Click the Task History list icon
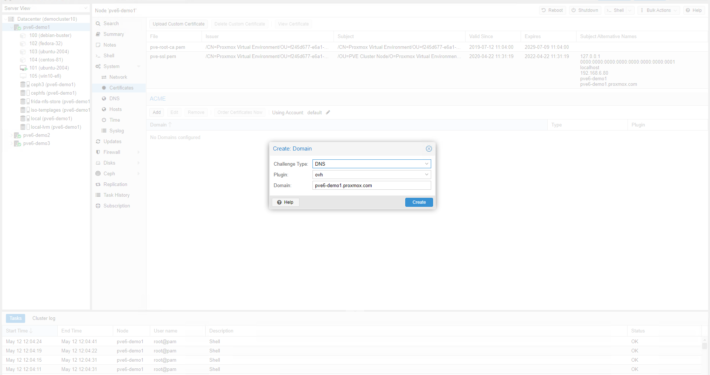The height and width of the screenshot is (375, 710). [x=98, y=195]
